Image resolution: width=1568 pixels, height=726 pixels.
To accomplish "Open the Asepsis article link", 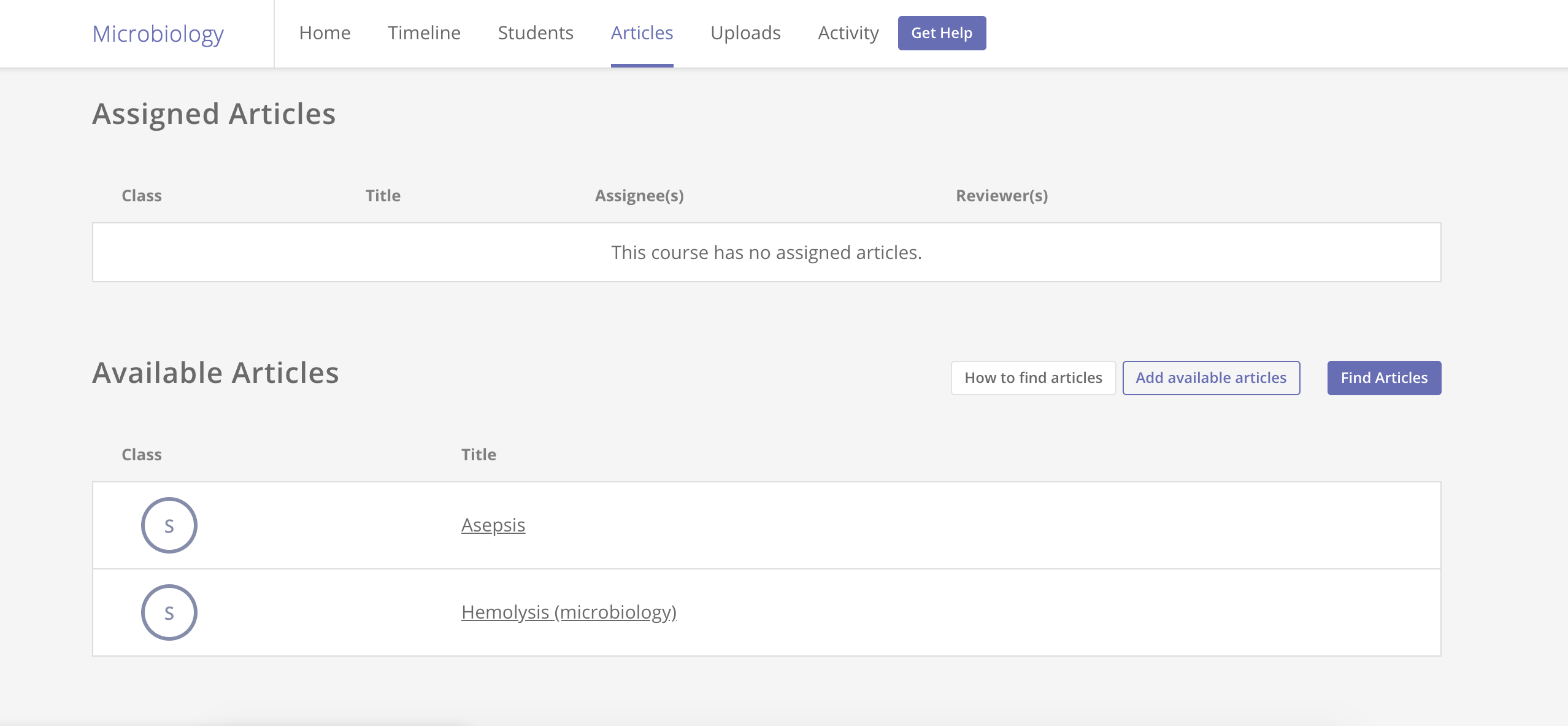I will [x=492, y=524].
